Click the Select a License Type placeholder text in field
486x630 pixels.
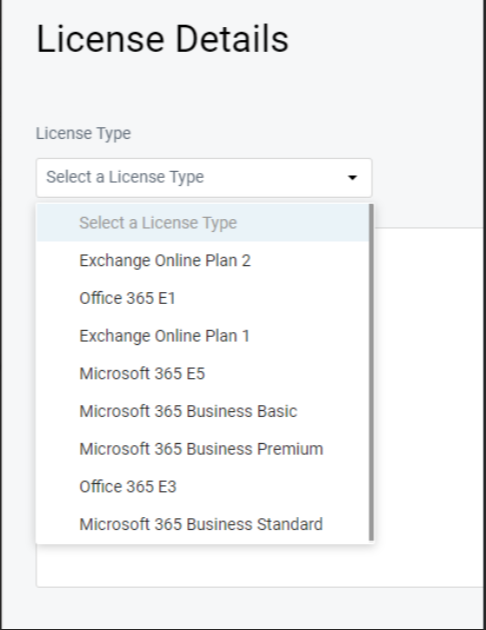coord(125,177)
